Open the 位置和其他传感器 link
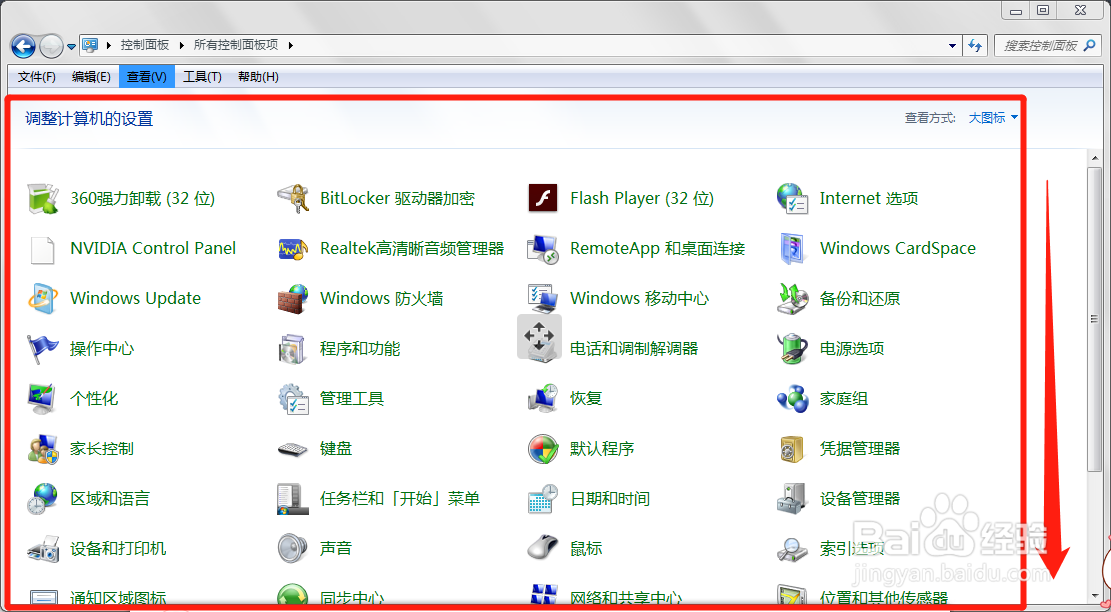Image resolution: width=1111 pixels, height=612 pixels. pyautogui.click(x=884, y=599)
